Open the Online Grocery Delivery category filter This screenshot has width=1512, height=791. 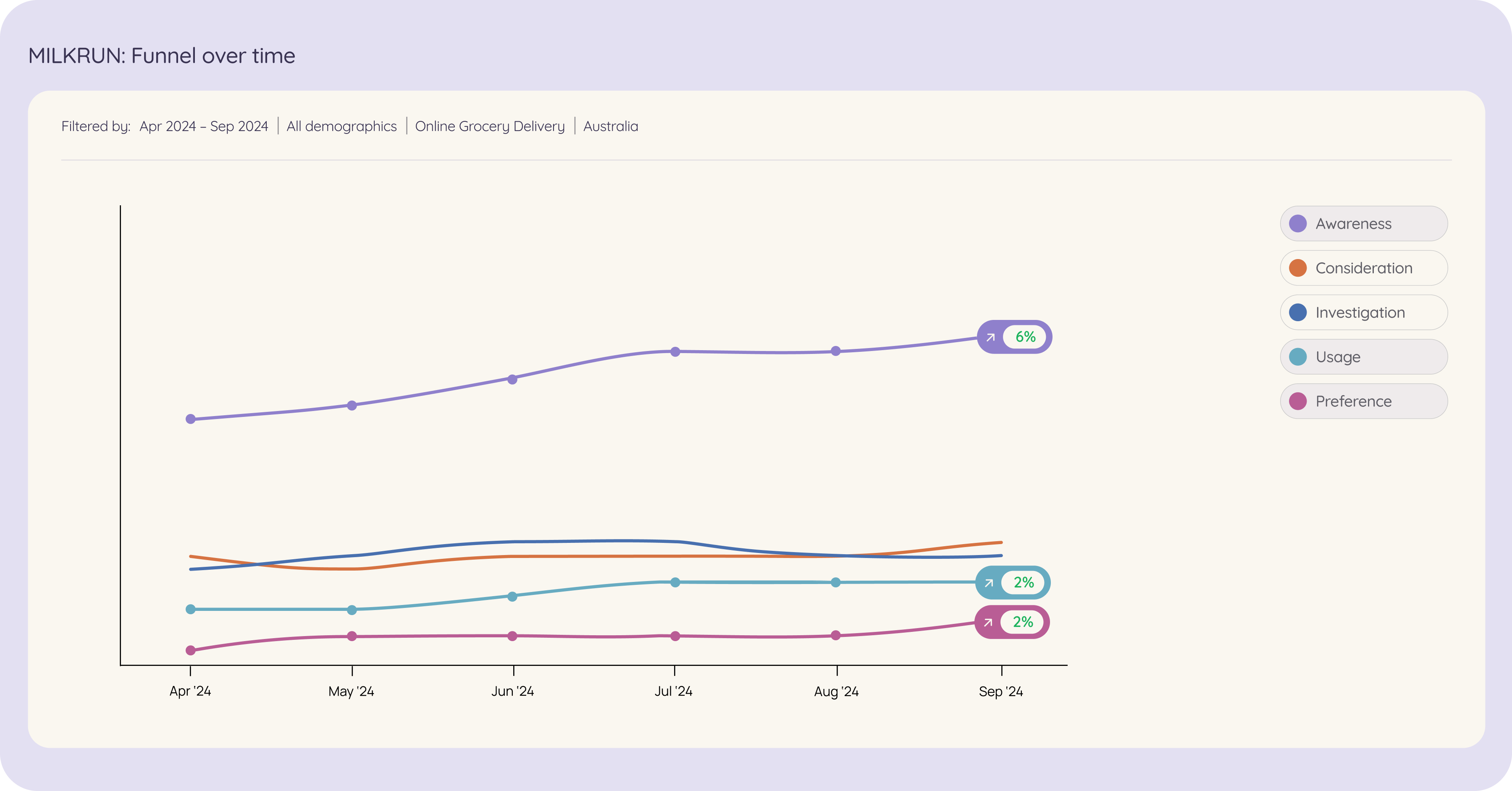click(490, 126)
